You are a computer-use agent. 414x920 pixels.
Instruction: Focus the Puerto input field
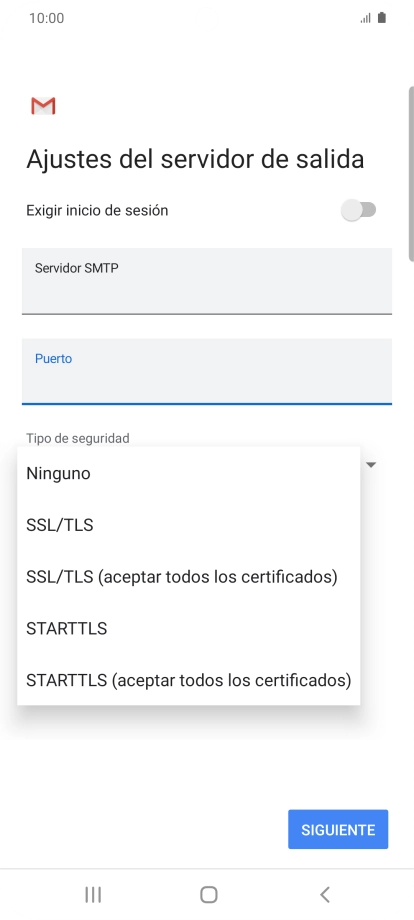tap(207, 371)
